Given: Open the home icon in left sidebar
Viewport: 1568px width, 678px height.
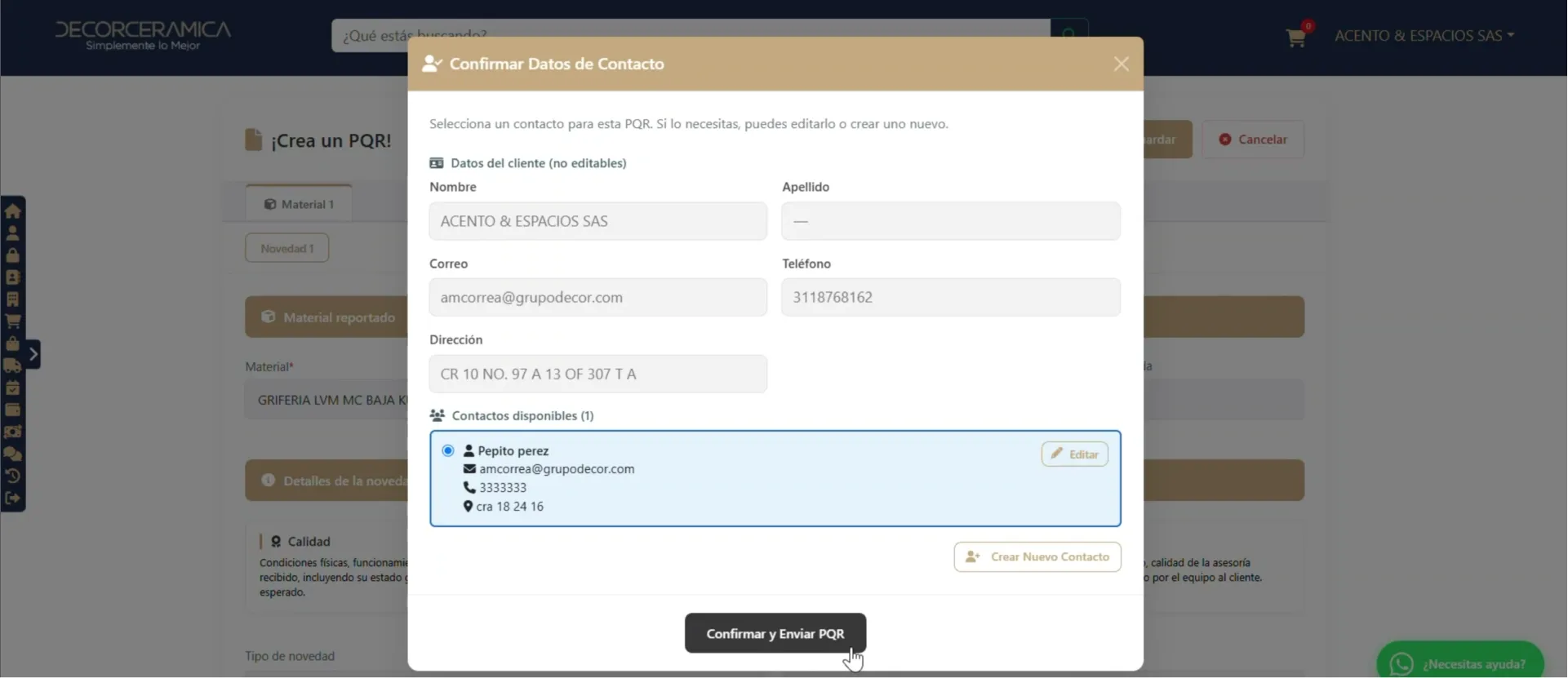Looking at the screenshot, I should tap(12, 210).
